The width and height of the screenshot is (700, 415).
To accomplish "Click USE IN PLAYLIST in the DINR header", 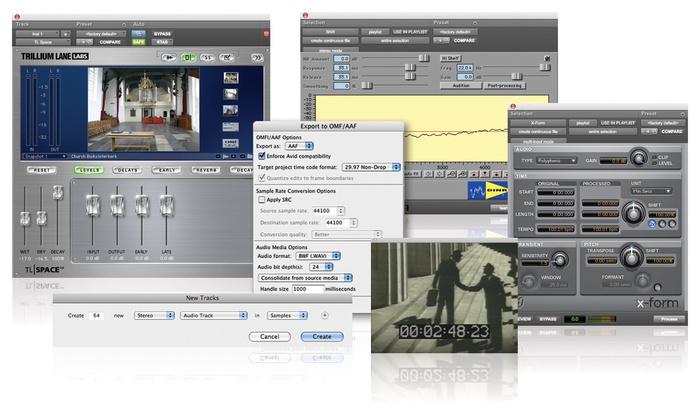I will click(410, 32).
